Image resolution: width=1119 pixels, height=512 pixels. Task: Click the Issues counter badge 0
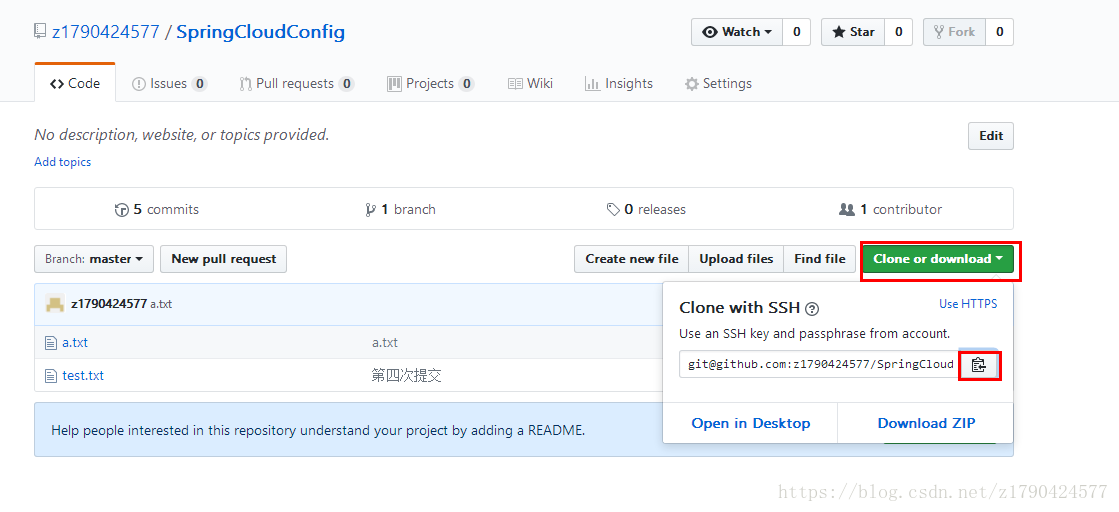pos(200,84)
